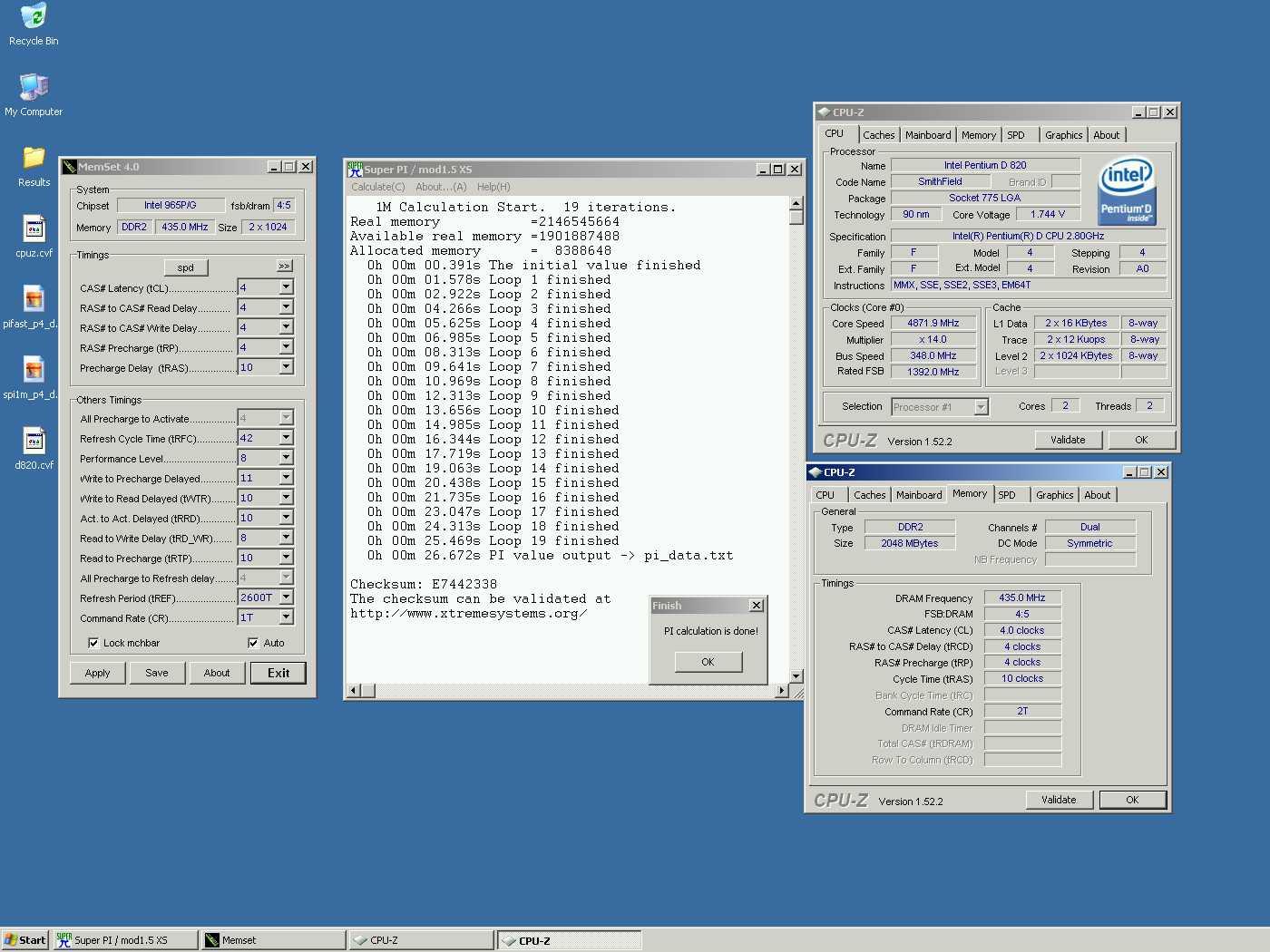1270x952 pixels.
Task: Open the Write to Precharge Delayed dropdown
Action: coord(286,478)
